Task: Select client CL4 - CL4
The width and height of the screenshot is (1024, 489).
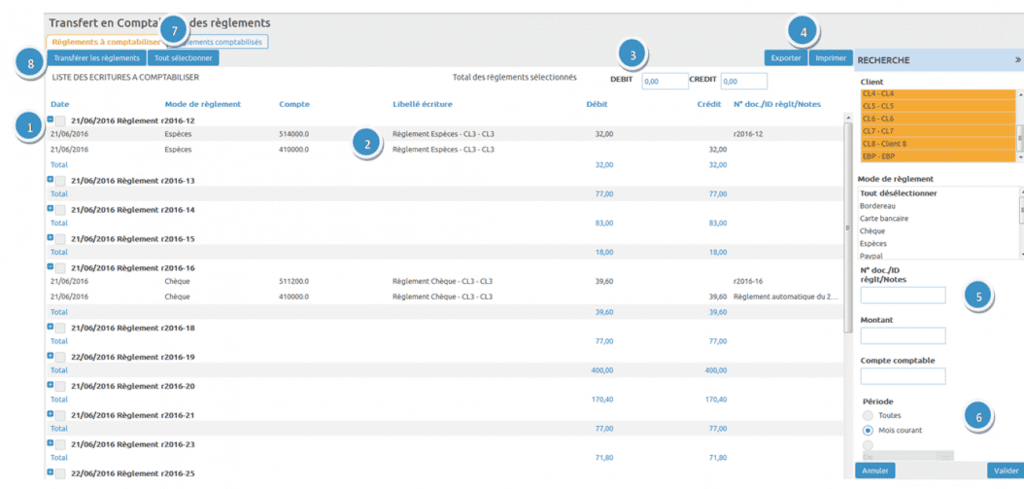Action: [x=938, y=94]
